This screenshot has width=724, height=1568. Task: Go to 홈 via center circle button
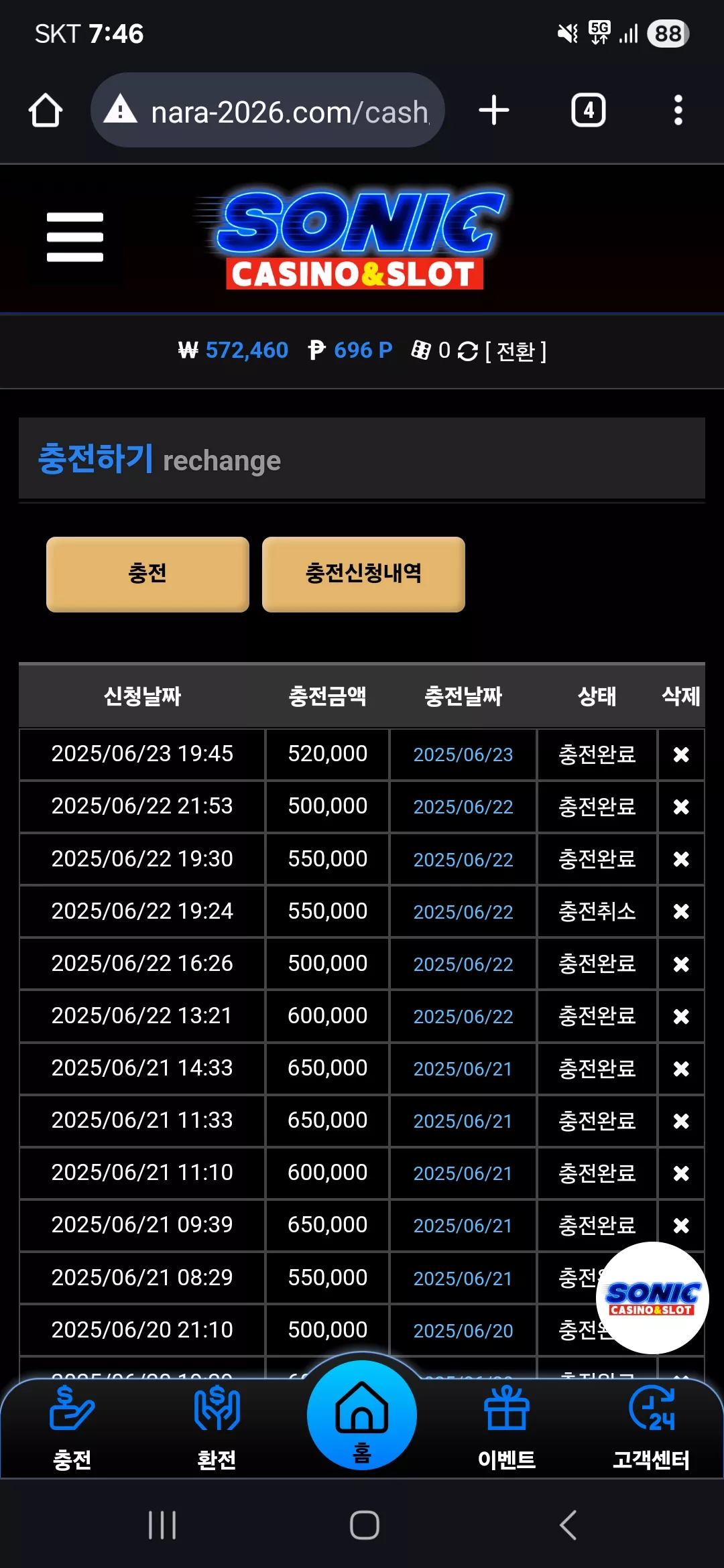(x=362, y=1415)
